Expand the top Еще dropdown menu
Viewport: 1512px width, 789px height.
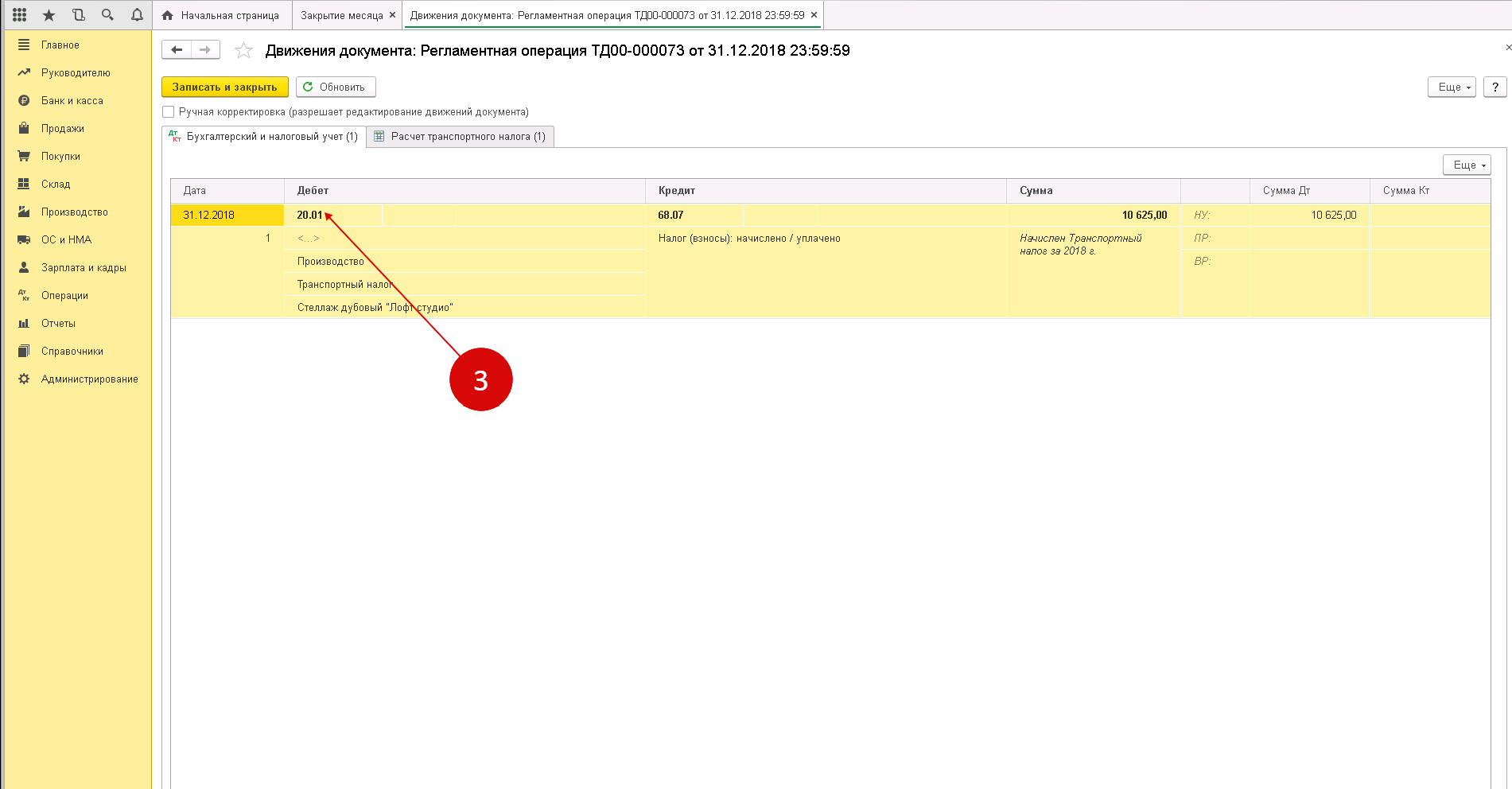pos(1452,87)
